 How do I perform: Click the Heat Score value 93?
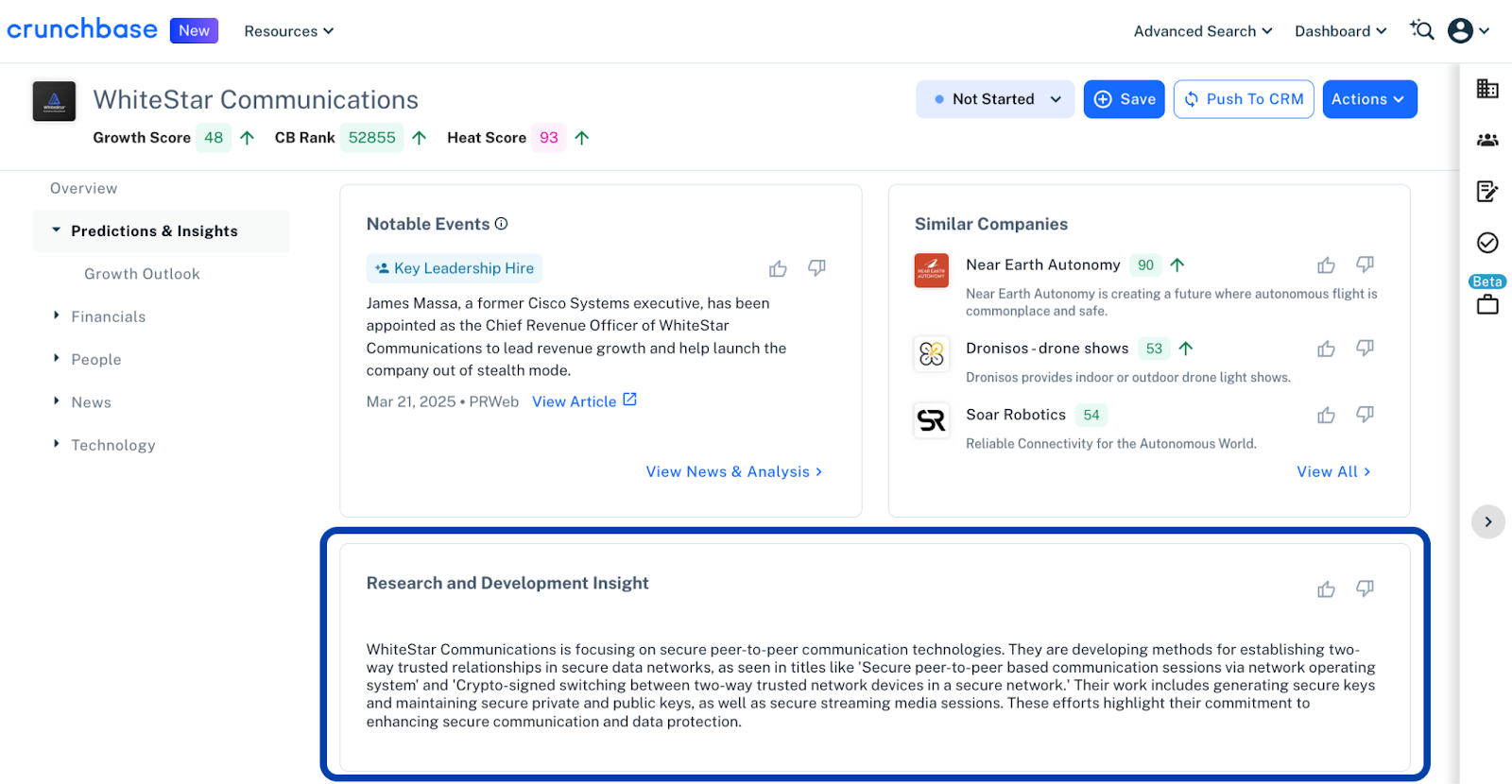point(549,138)
